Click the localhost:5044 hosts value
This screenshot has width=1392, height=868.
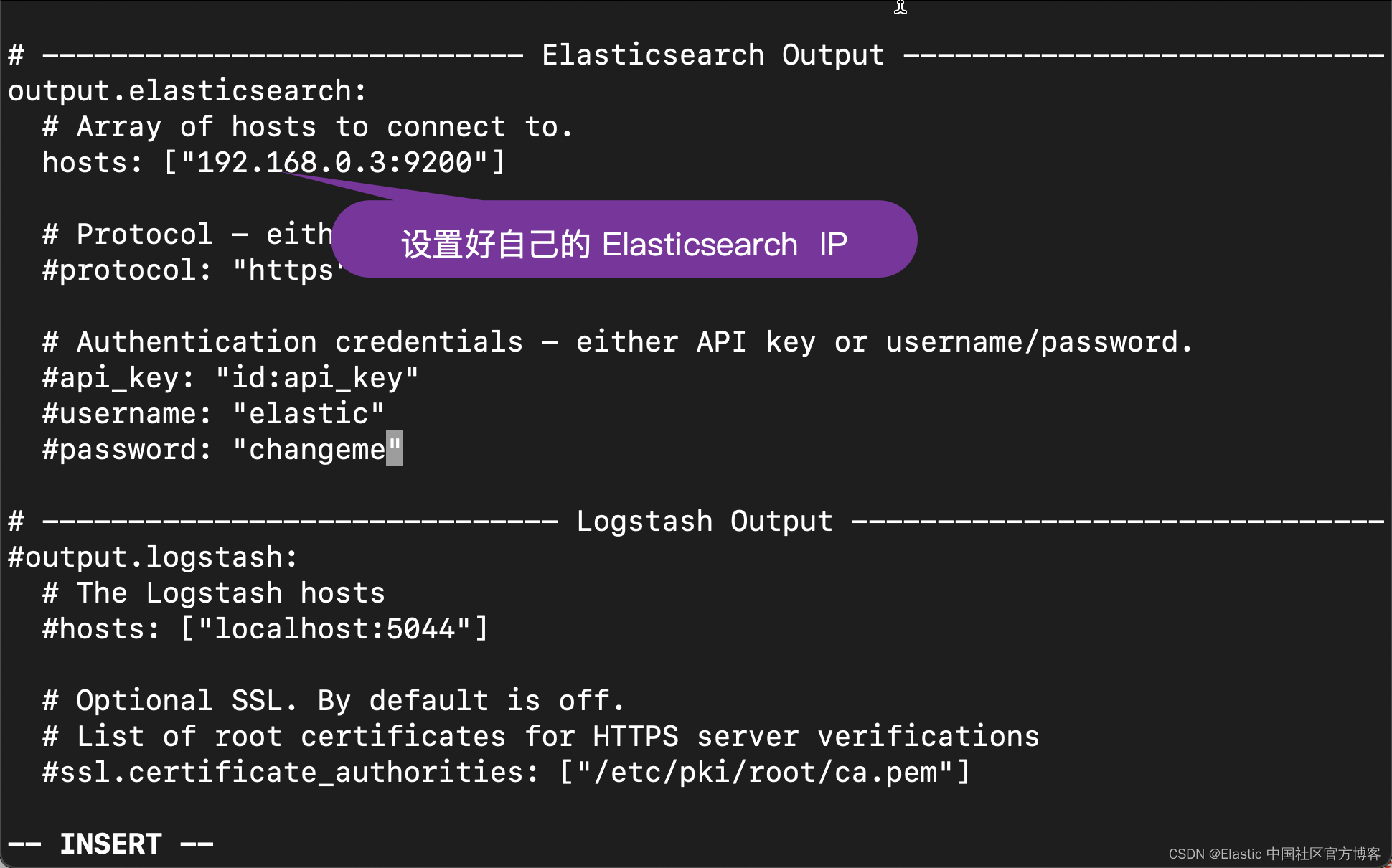pos(334,629)
